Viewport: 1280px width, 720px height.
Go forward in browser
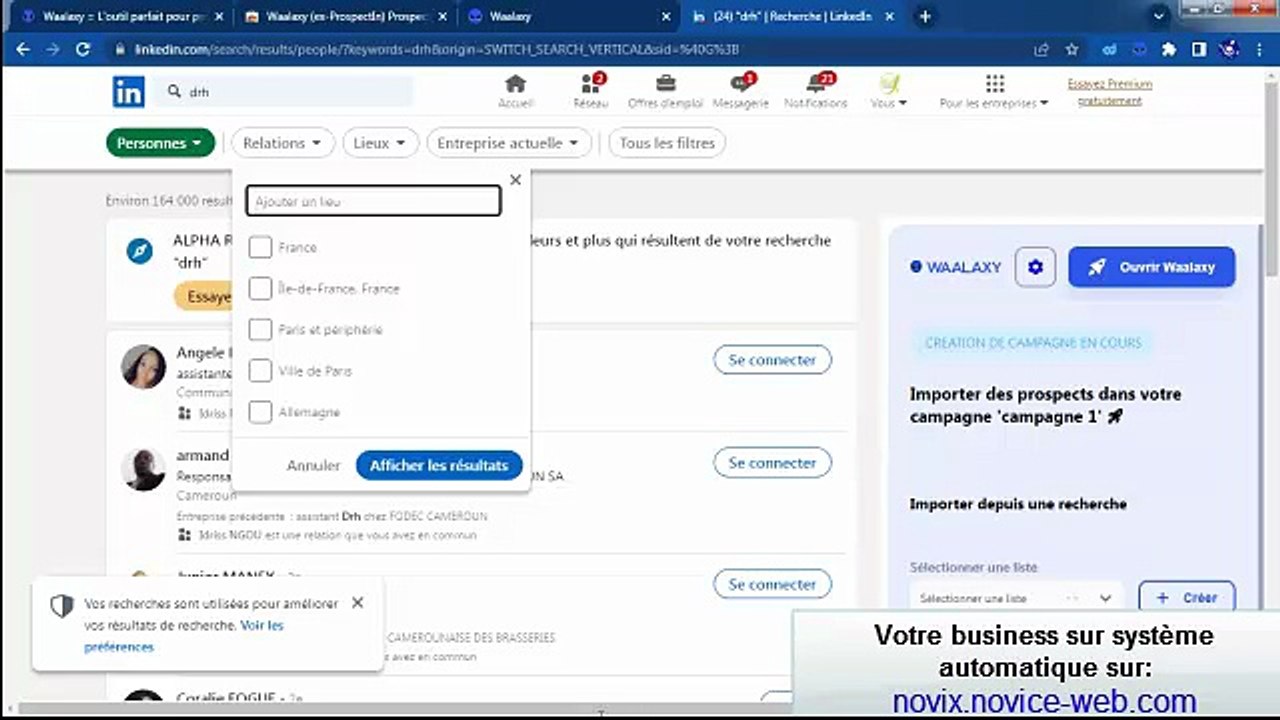tap(53, 49)
